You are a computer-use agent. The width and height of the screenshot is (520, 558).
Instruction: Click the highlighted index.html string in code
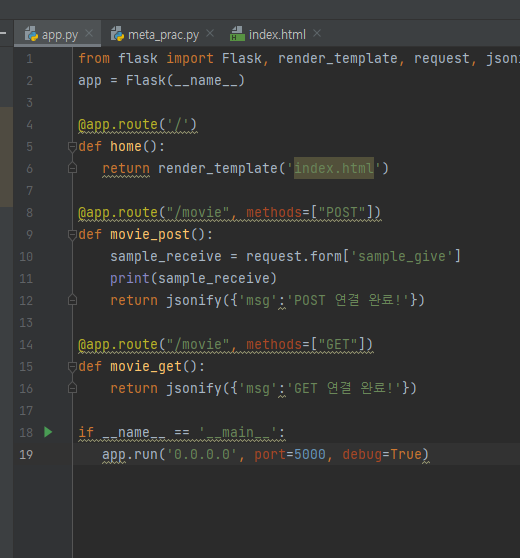pyautogui.click(x=333, y=168)
